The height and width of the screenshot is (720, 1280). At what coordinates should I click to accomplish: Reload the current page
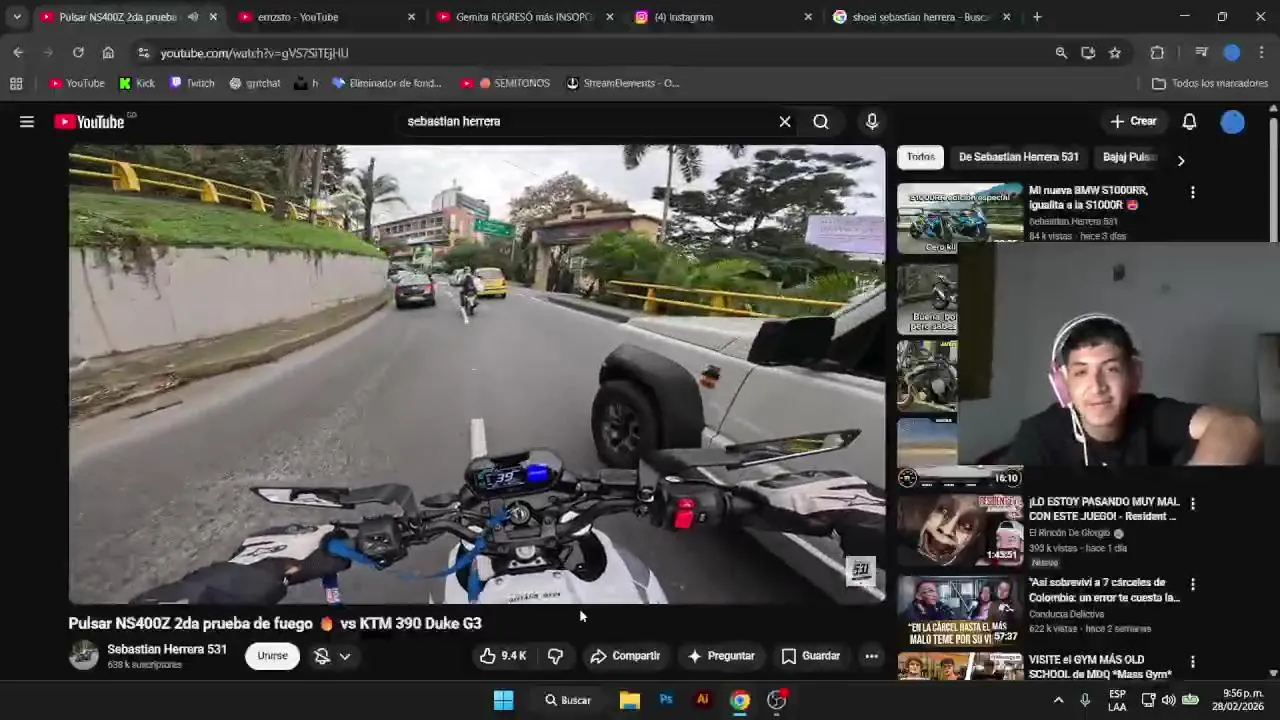coord(78,53)
